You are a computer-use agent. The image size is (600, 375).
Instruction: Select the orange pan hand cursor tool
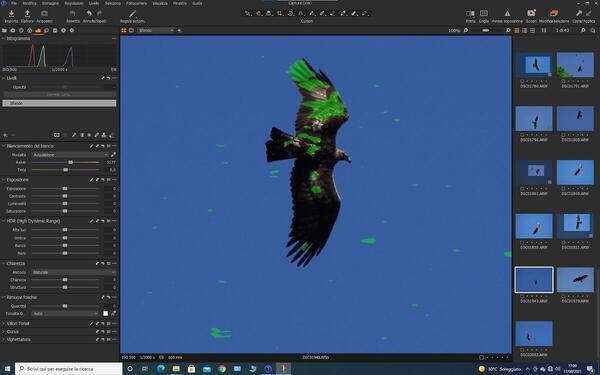click(x=259, y=14)
